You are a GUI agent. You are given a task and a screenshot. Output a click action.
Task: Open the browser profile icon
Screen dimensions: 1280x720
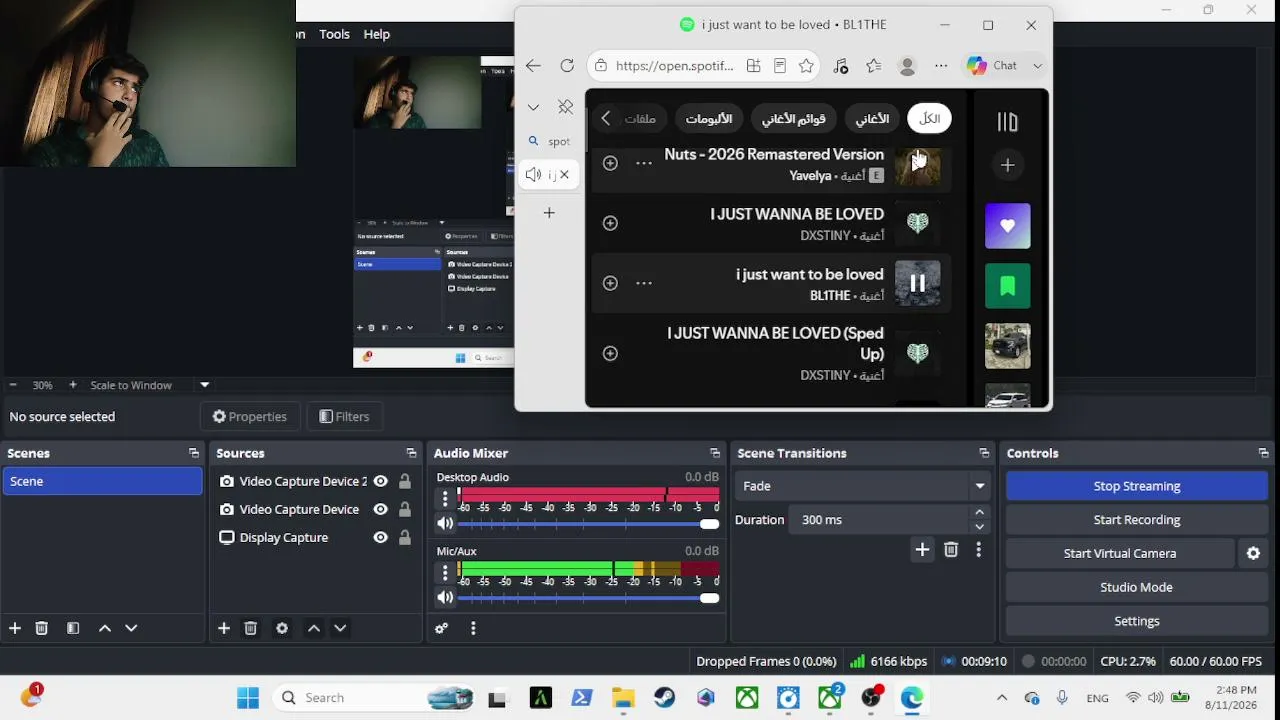(908, 66)
